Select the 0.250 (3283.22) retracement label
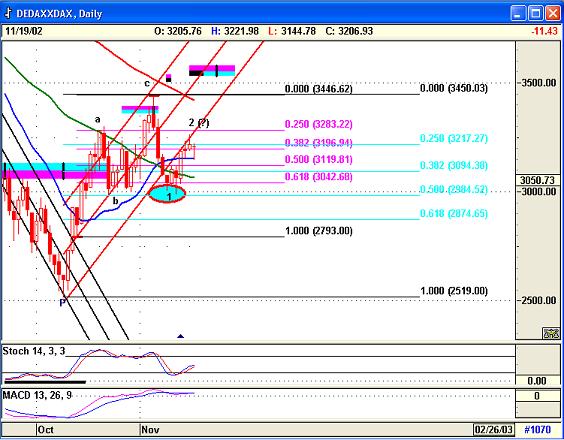The width and height of the screenshot is (564, 440). point(319,124)
